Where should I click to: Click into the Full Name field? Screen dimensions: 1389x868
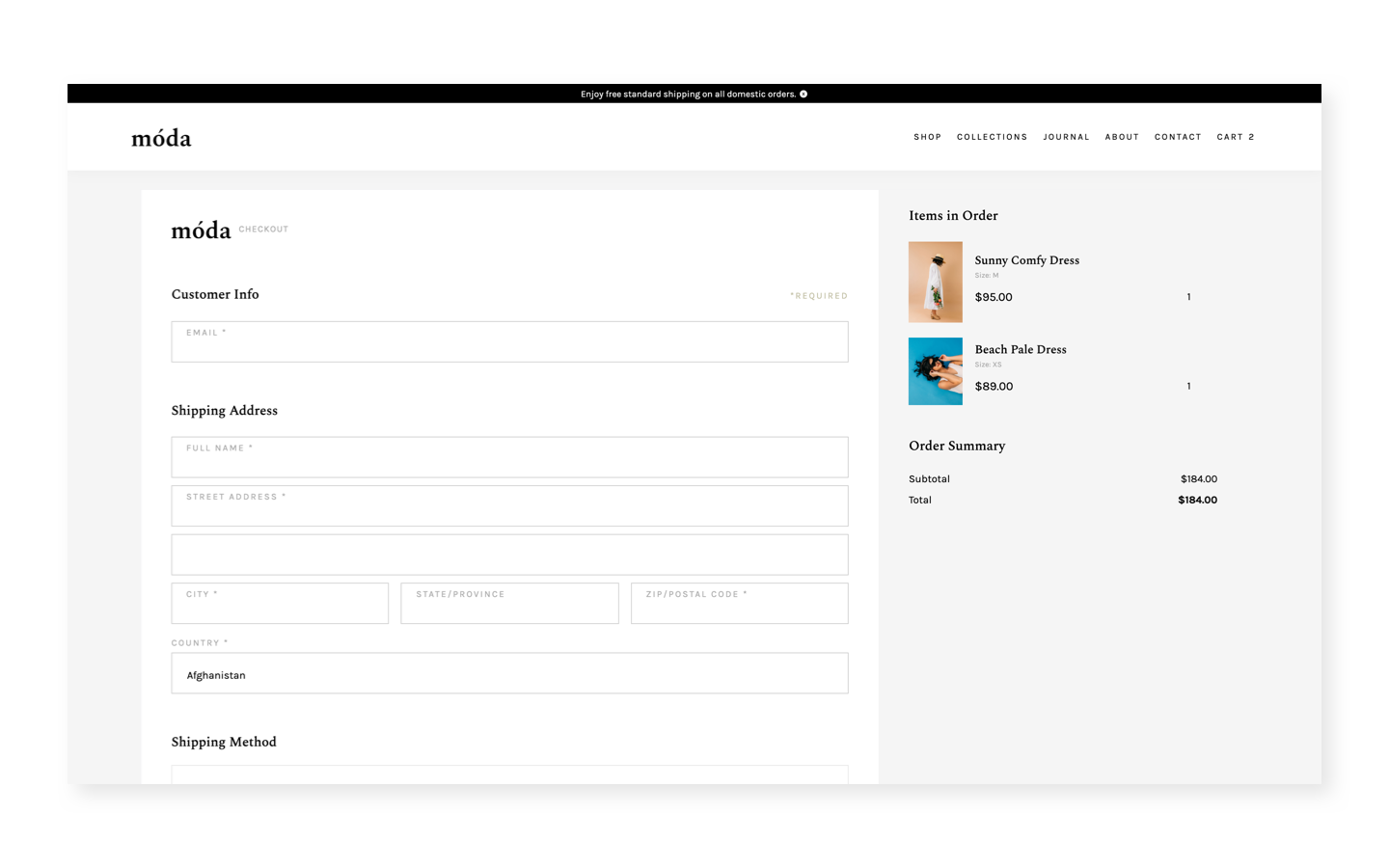pyautogui.click(x=509, y=456)
